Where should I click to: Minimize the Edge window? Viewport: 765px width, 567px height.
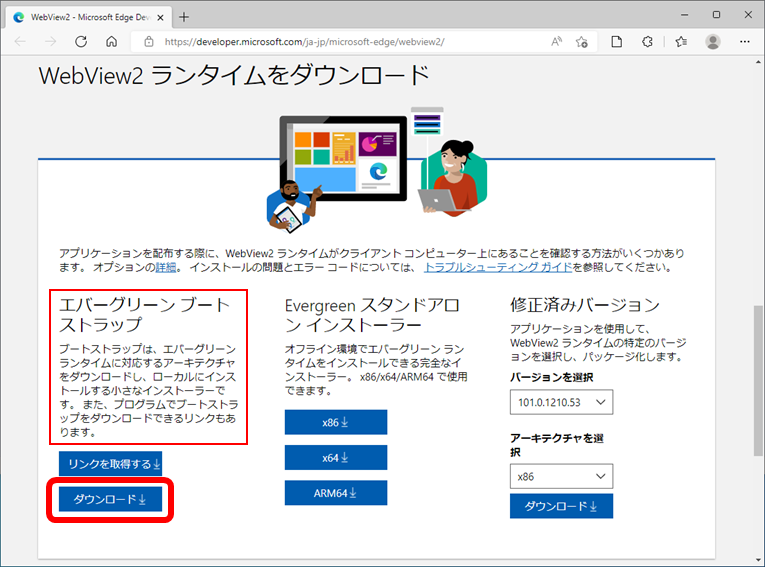(x=684, y=15)
